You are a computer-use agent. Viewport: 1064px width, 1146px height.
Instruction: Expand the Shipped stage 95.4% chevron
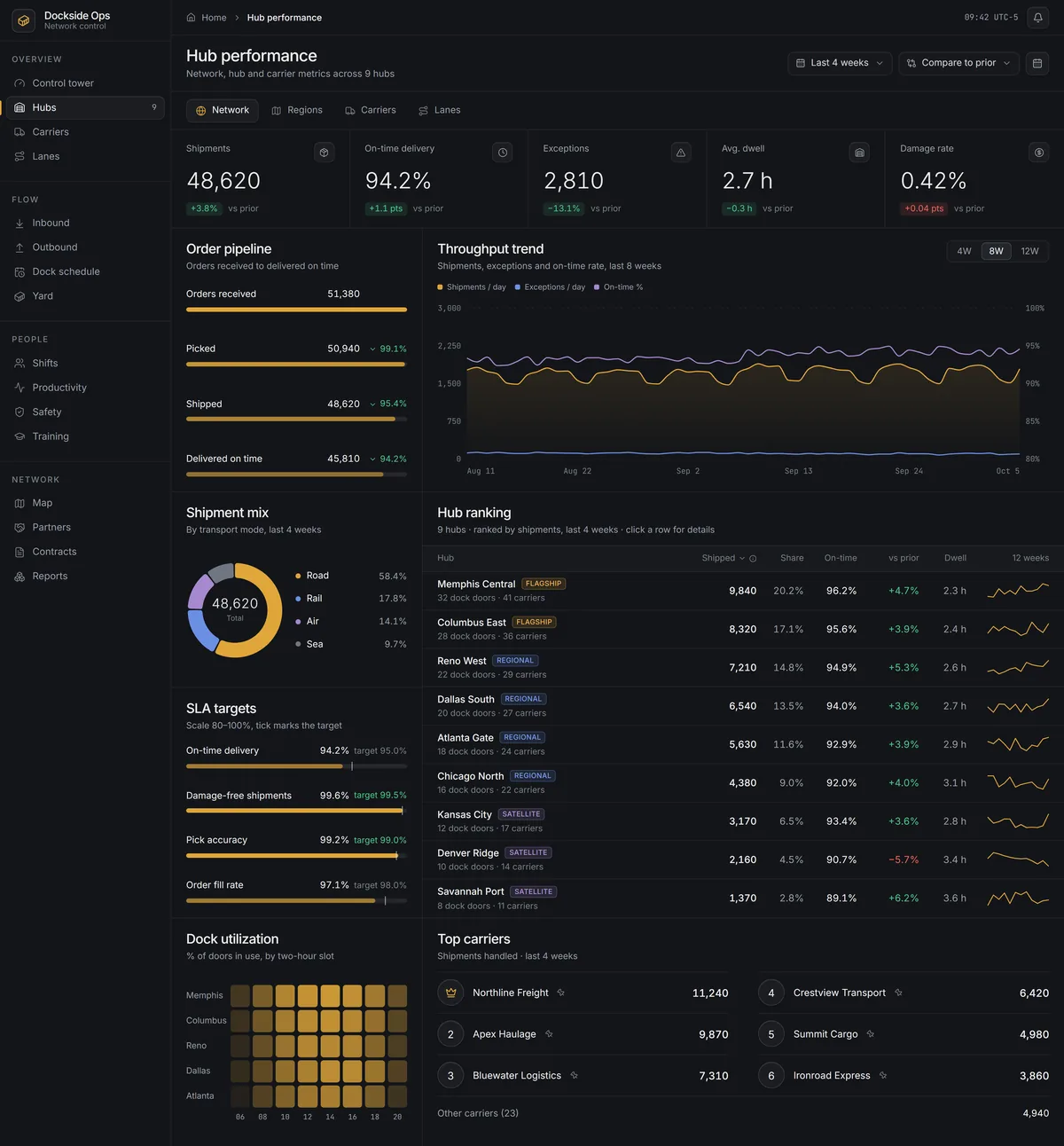point(372,404)
